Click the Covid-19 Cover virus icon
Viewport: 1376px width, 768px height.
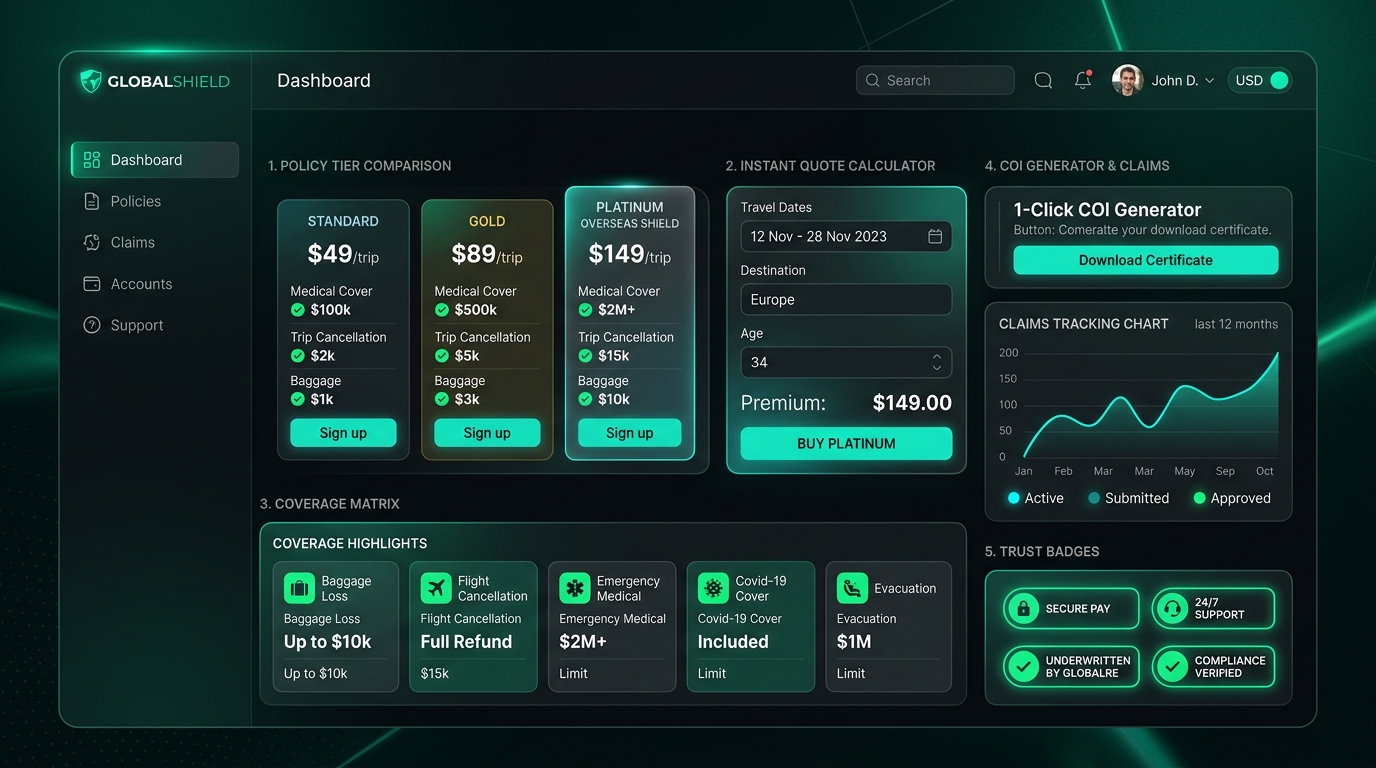[x=714, y=588]
